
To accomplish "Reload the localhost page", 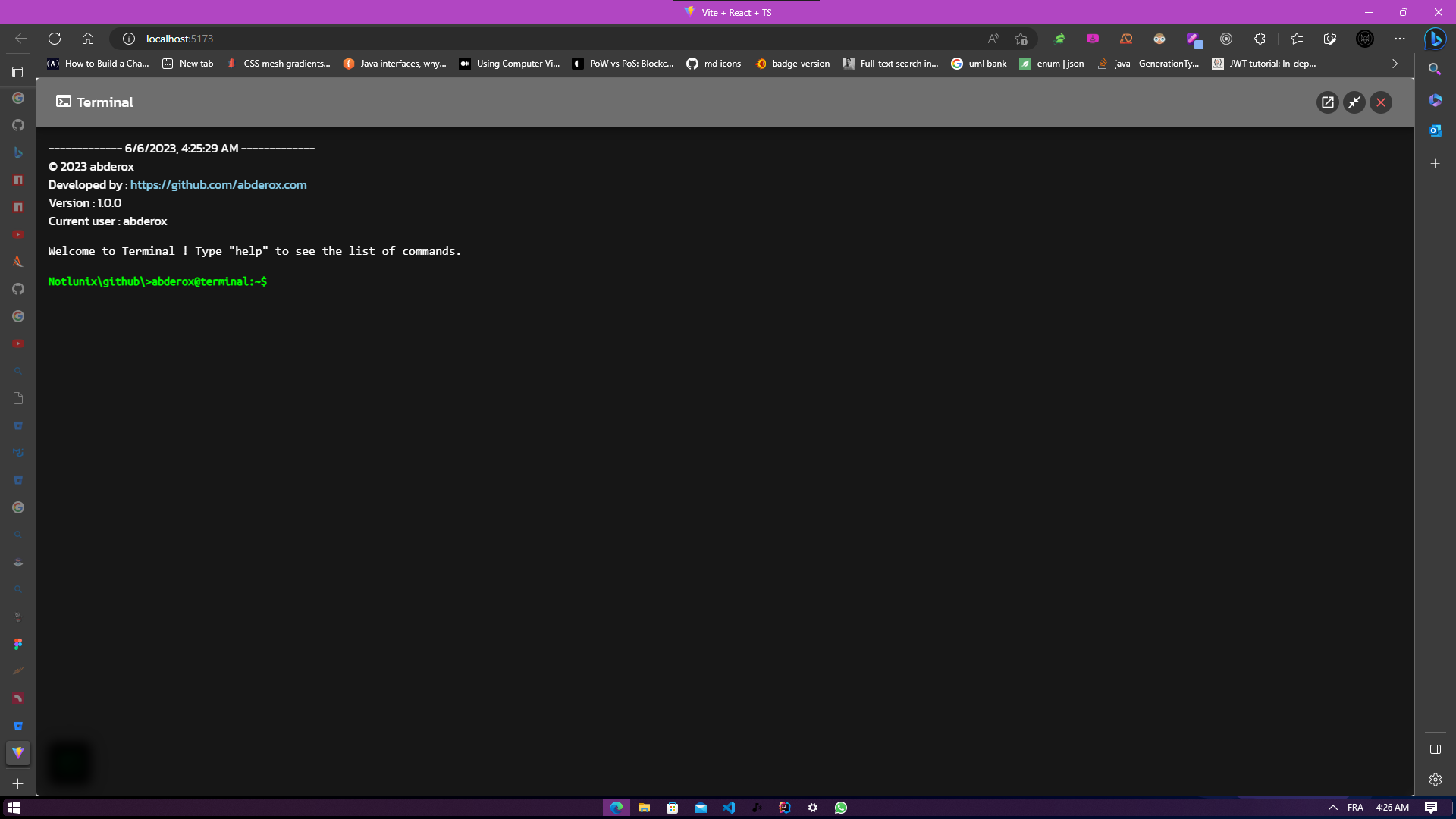I will tap(55, 39).
